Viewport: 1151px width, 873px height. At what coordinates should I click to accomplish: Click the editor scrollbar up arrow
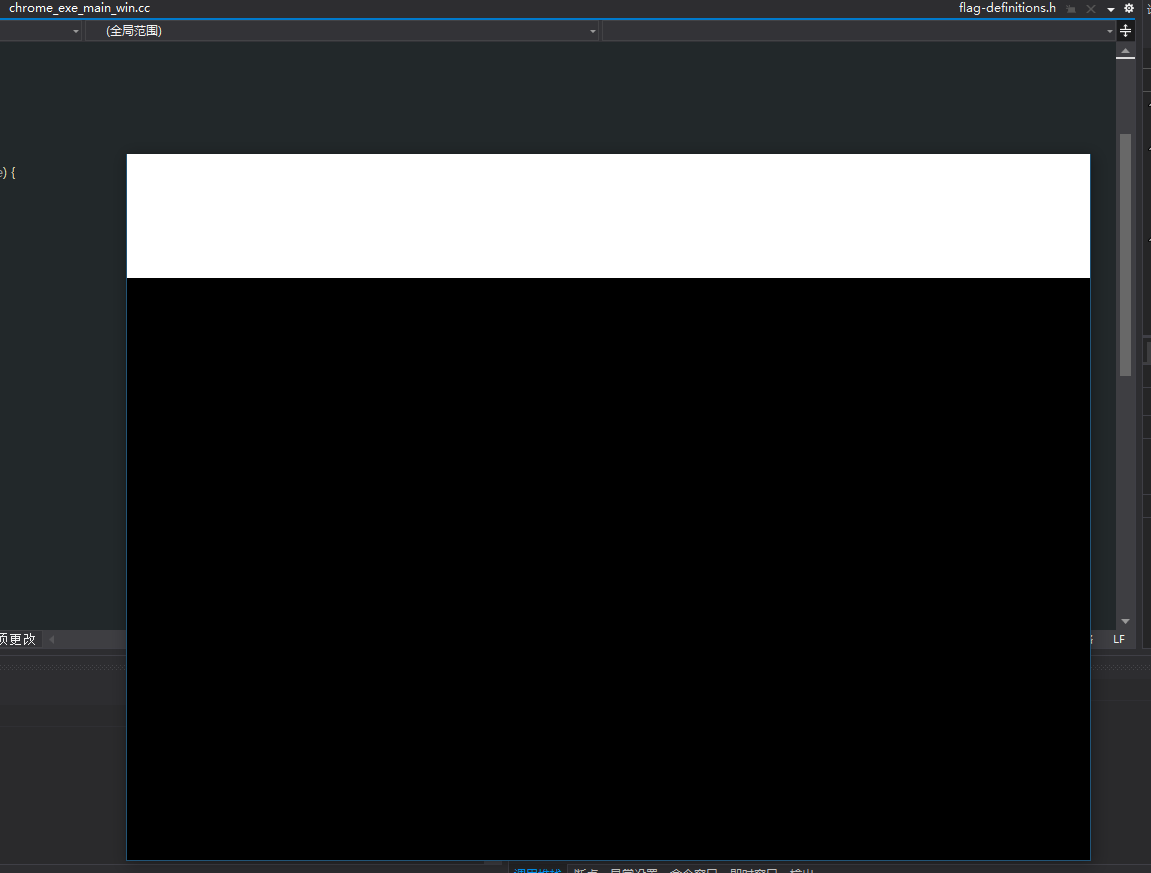coord(1125,51)
